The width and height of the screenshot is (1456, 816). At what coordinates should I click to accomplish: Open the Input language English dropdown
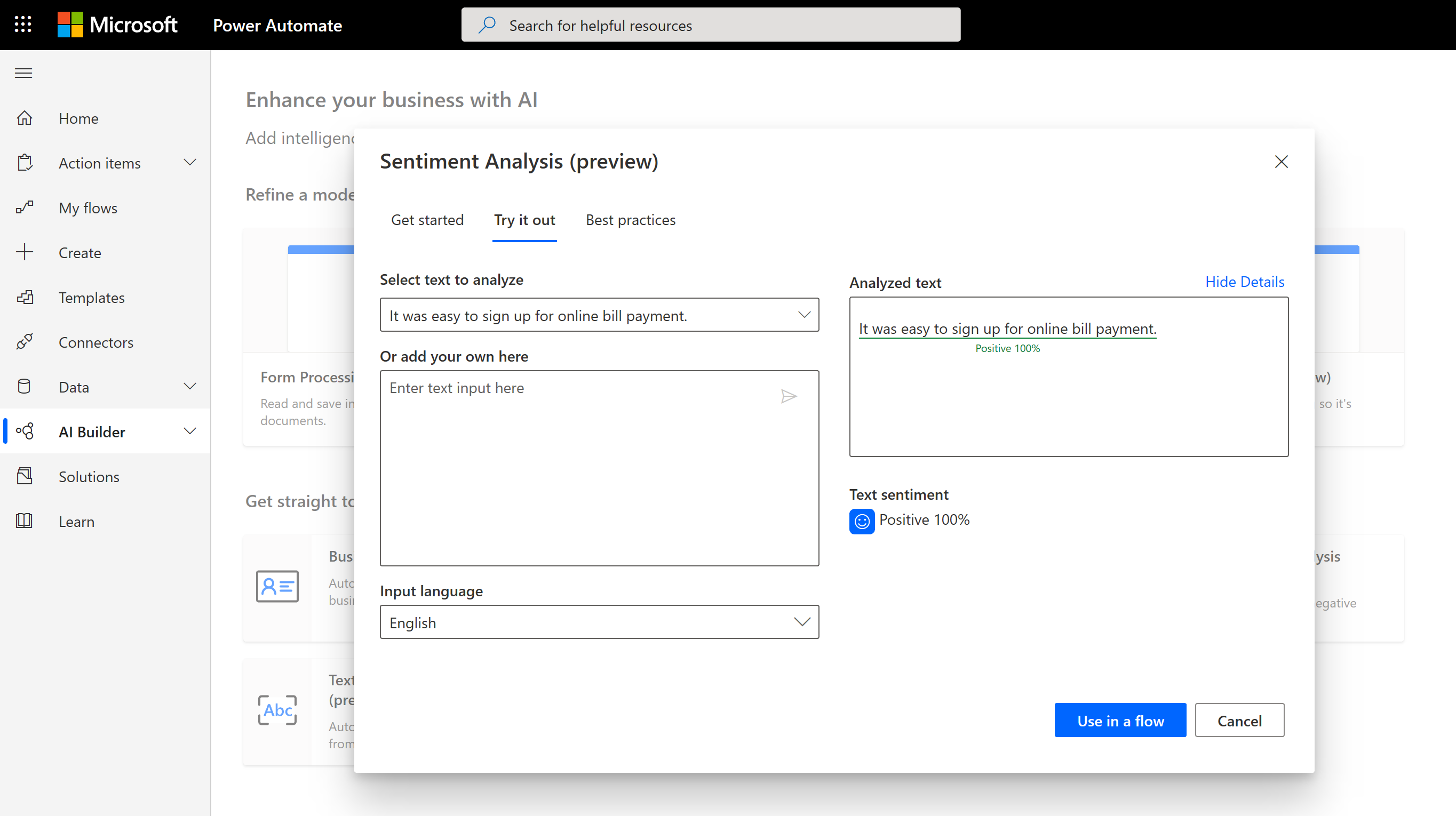(x=599, y=622)
